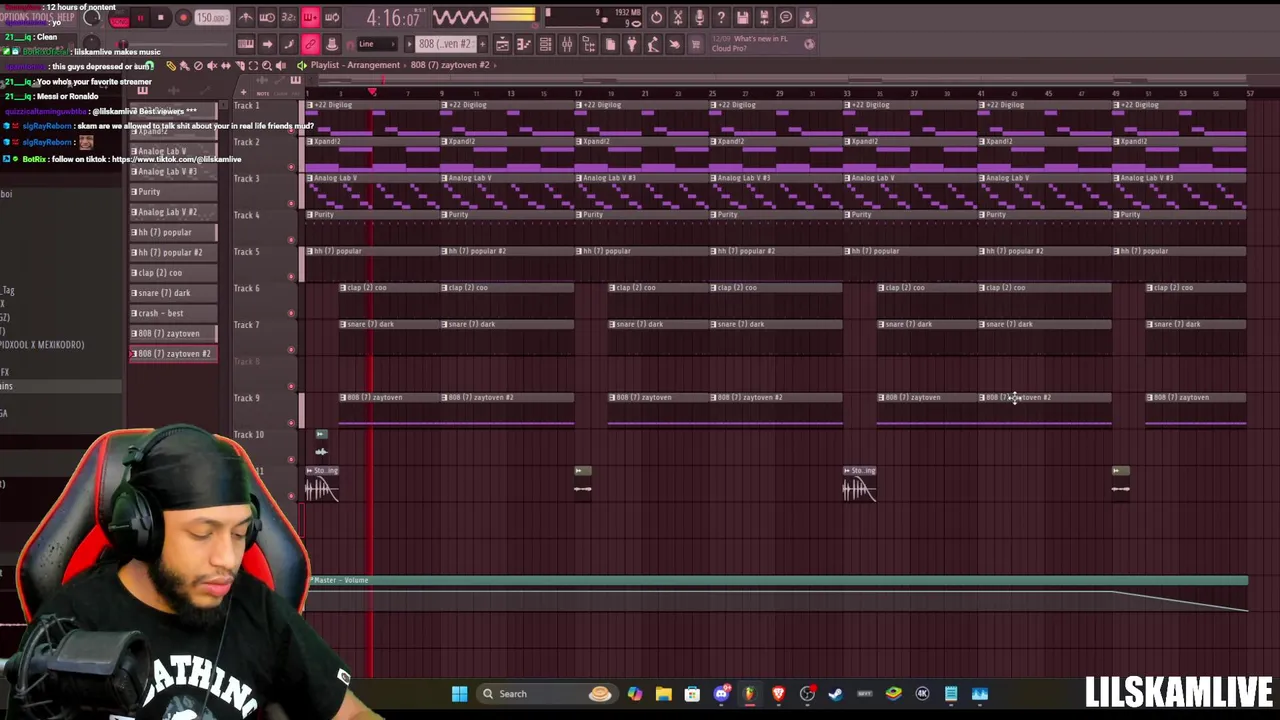The image size is (1280, 720).
Task: Open pattern selector 808 (..ven #2
Action: pyautogui.click(x=445, y=44)
